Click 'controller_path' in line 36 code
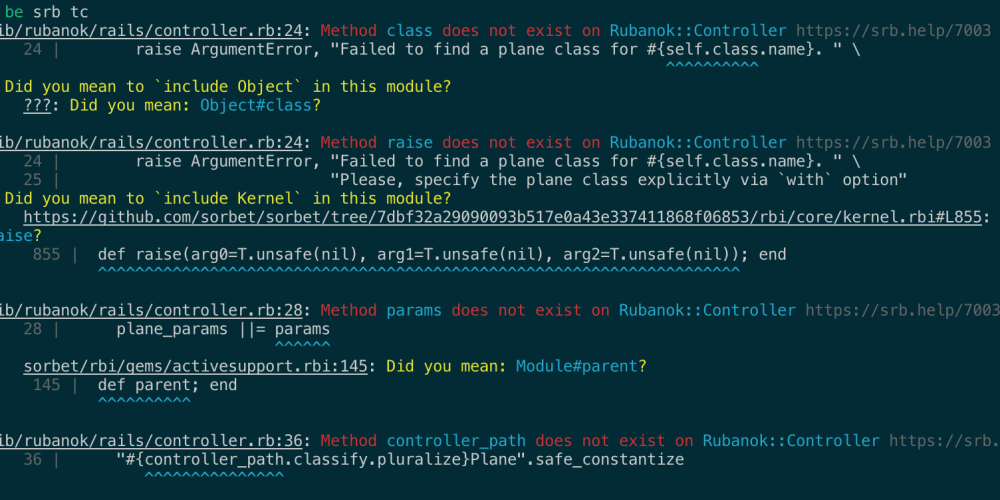The image size is (1000, 500). [x=214, y=459]
